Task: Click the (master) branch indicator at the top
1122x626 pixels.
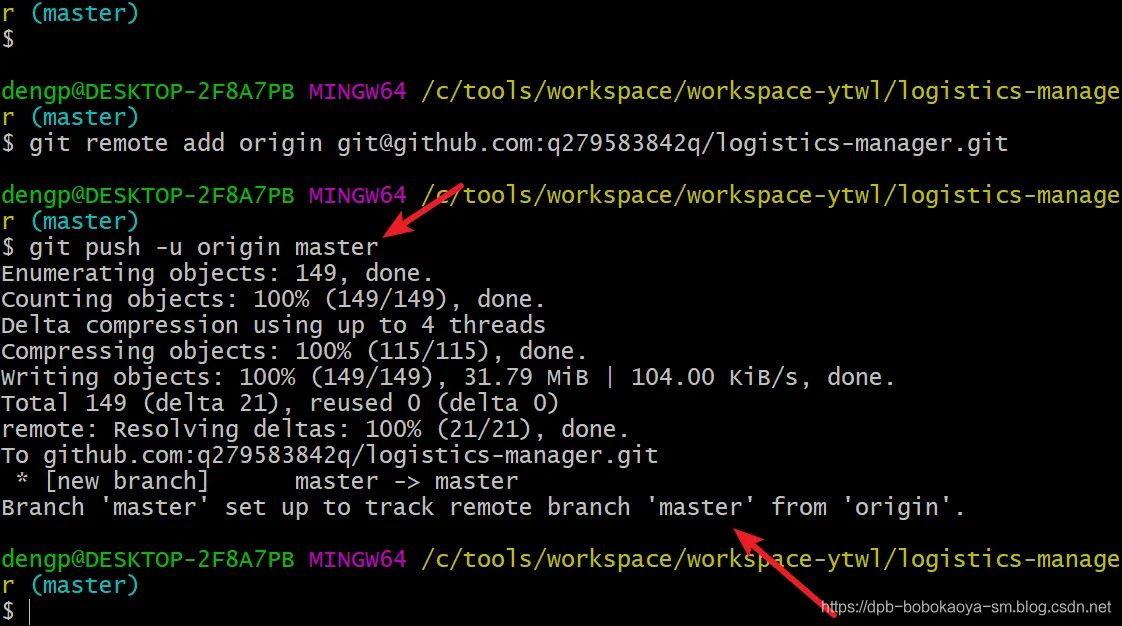Action: coord(84,13)
